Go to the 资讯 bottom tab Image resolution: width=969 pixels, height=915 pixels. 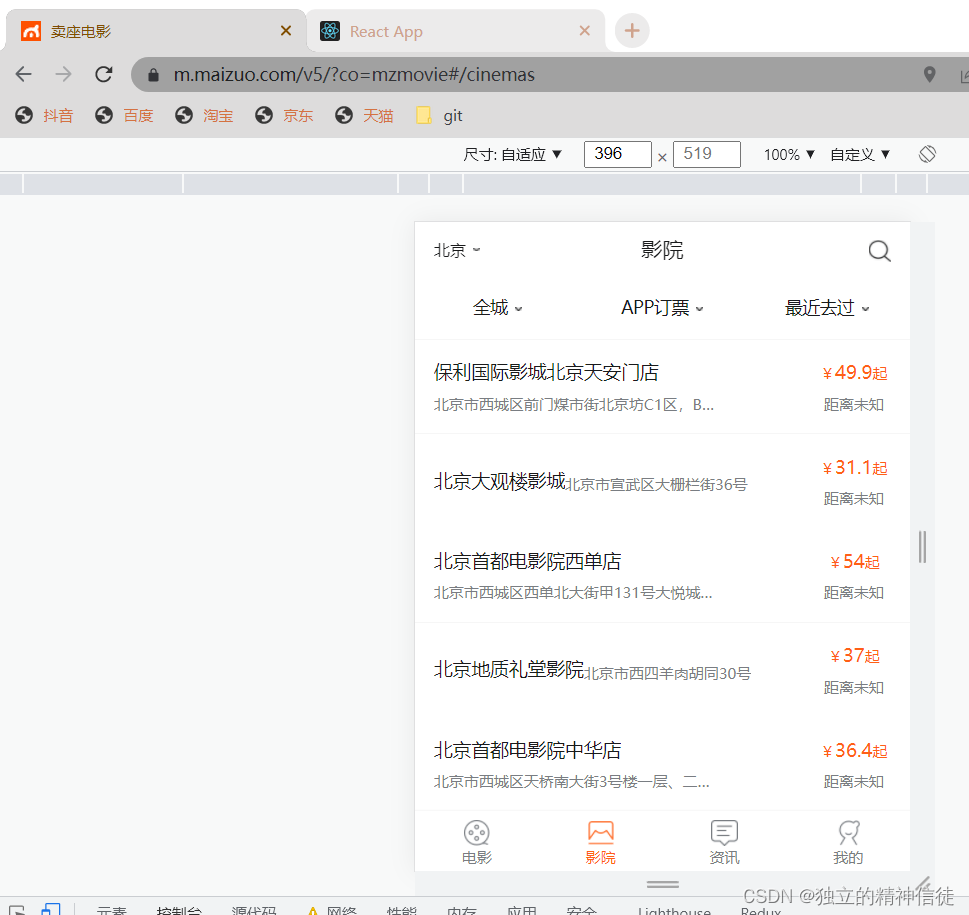click(x=724, y=842)
